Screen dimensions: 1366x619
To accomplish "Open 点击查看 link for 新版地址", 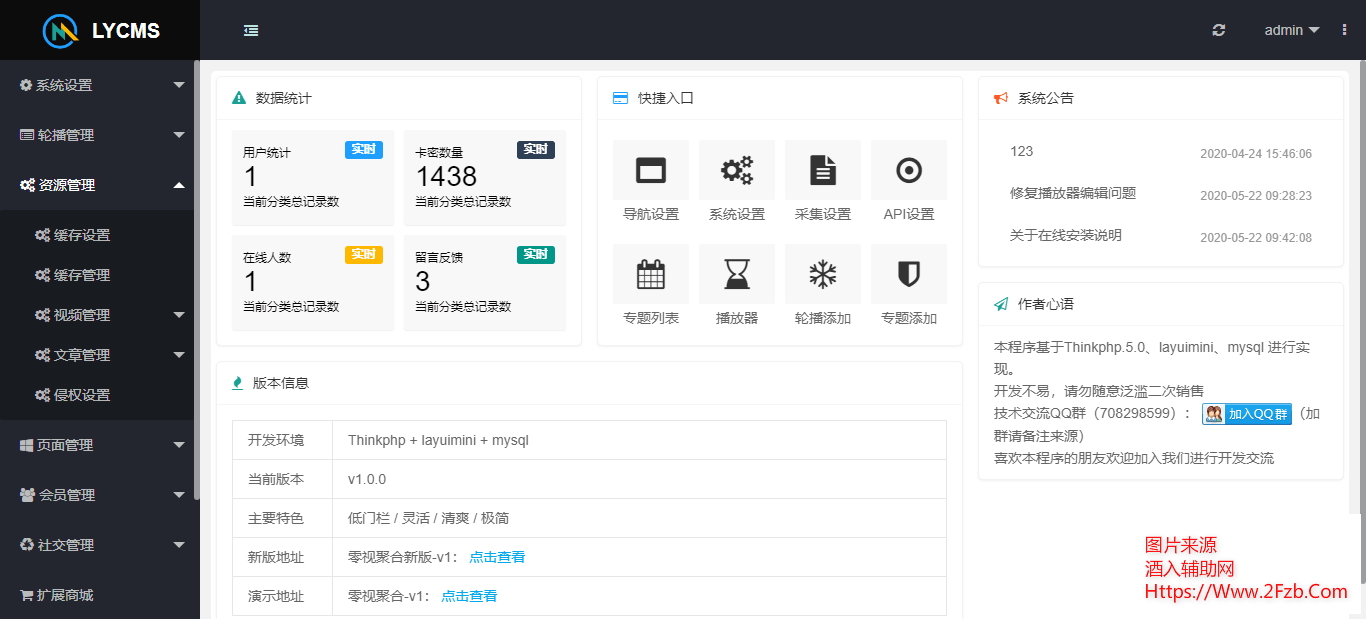I will (x=497, y=557).
